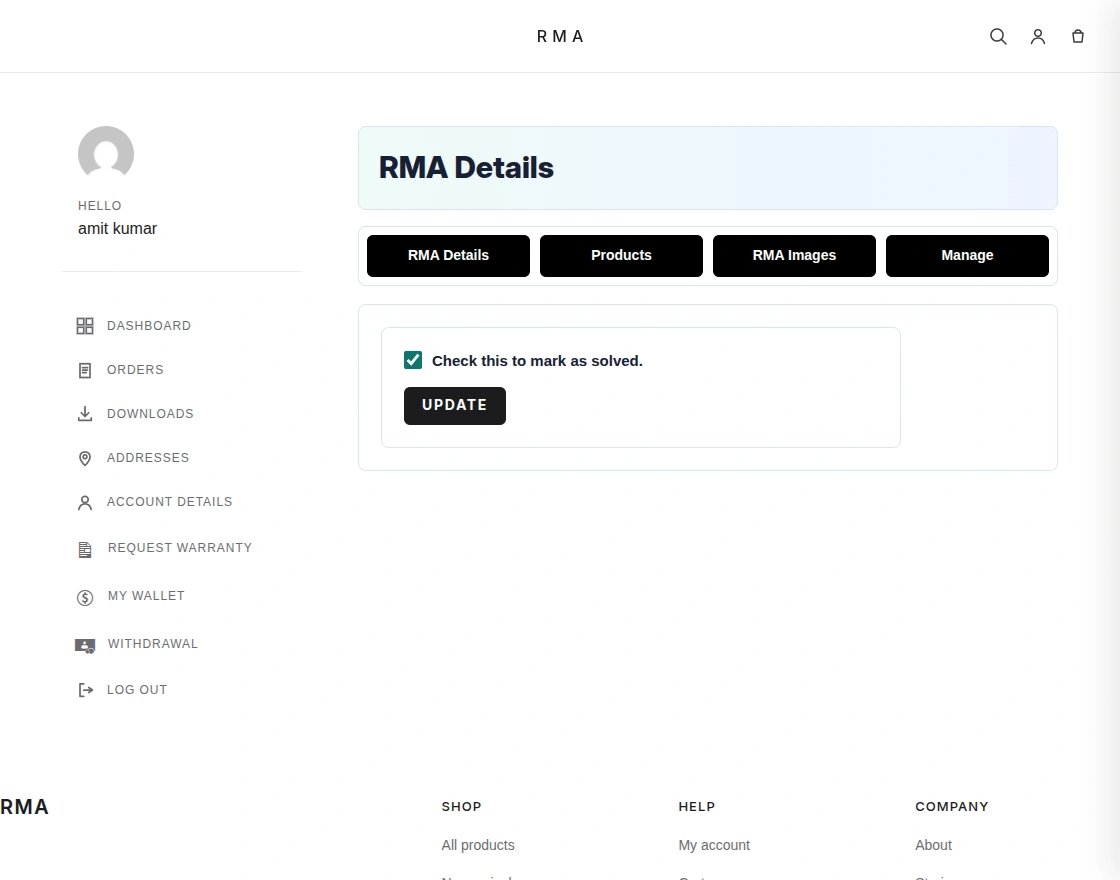This screenshot has width=1120, height=880.
Task: Go to Dashboard in sidebar
Action: 149,326
